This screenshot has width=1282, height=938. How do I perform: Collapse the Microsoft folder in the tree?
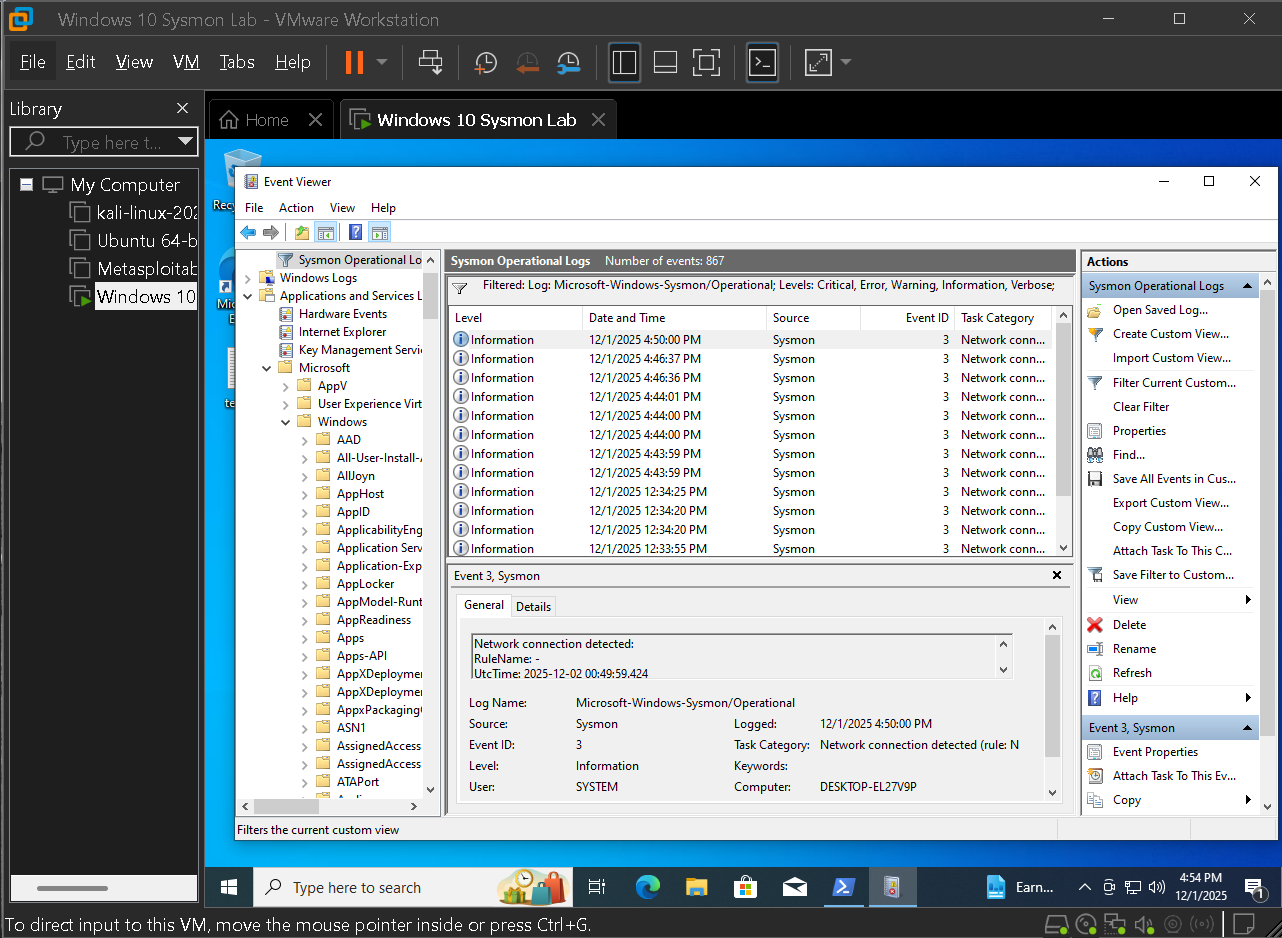tap(266, 367)
